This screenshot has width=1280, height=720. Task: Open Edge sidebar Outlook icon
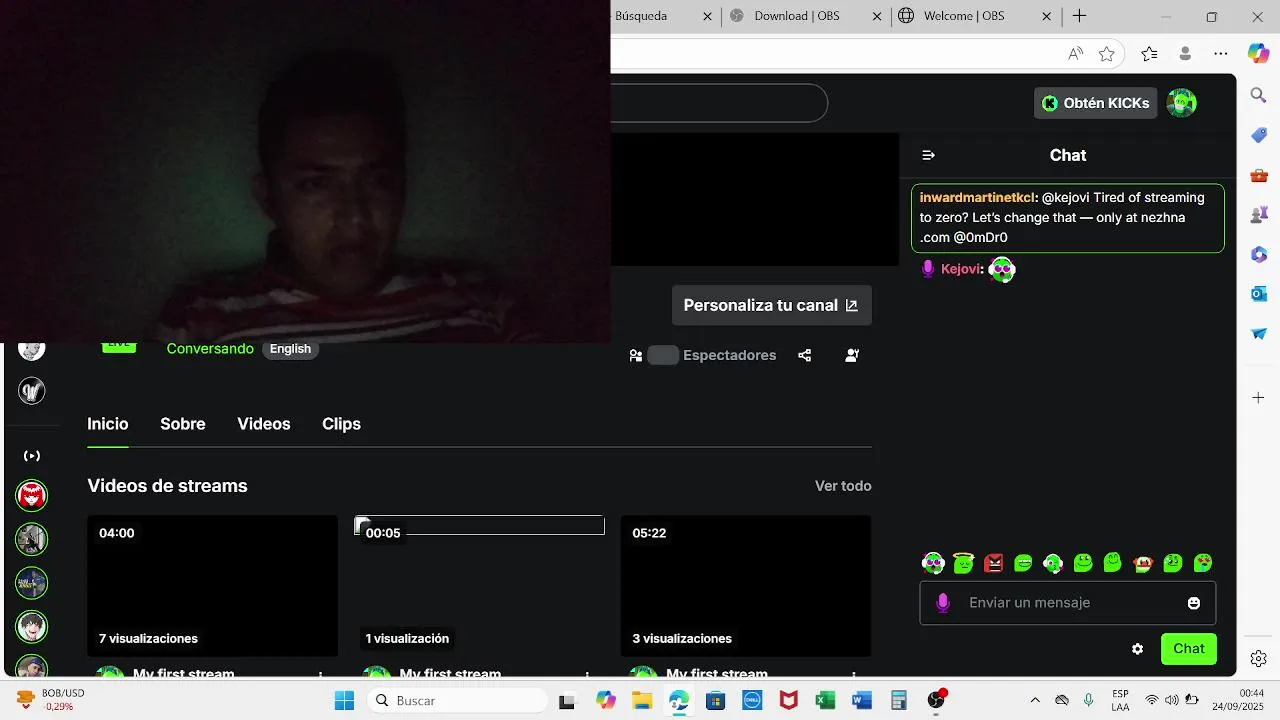point(1259,294)
